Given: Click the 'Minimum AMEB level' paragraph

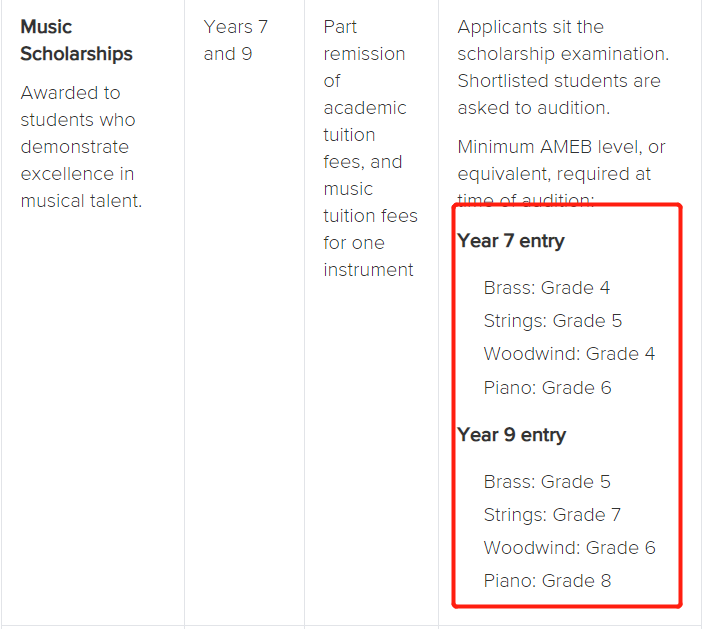Looking at the screenshot, I should 561,174.
